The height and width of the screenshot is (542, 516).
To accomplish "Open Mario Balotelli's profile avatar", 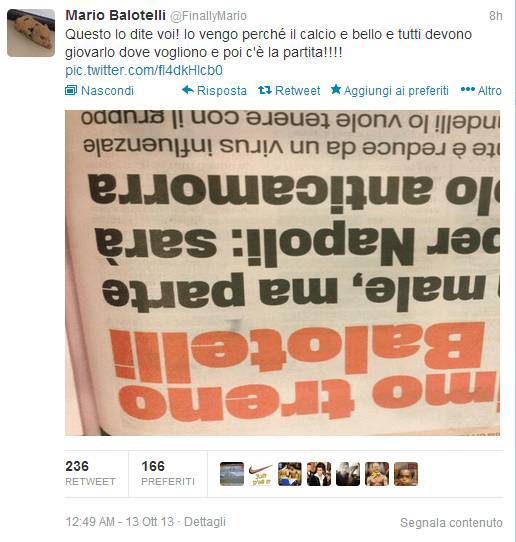I will 31,33.
